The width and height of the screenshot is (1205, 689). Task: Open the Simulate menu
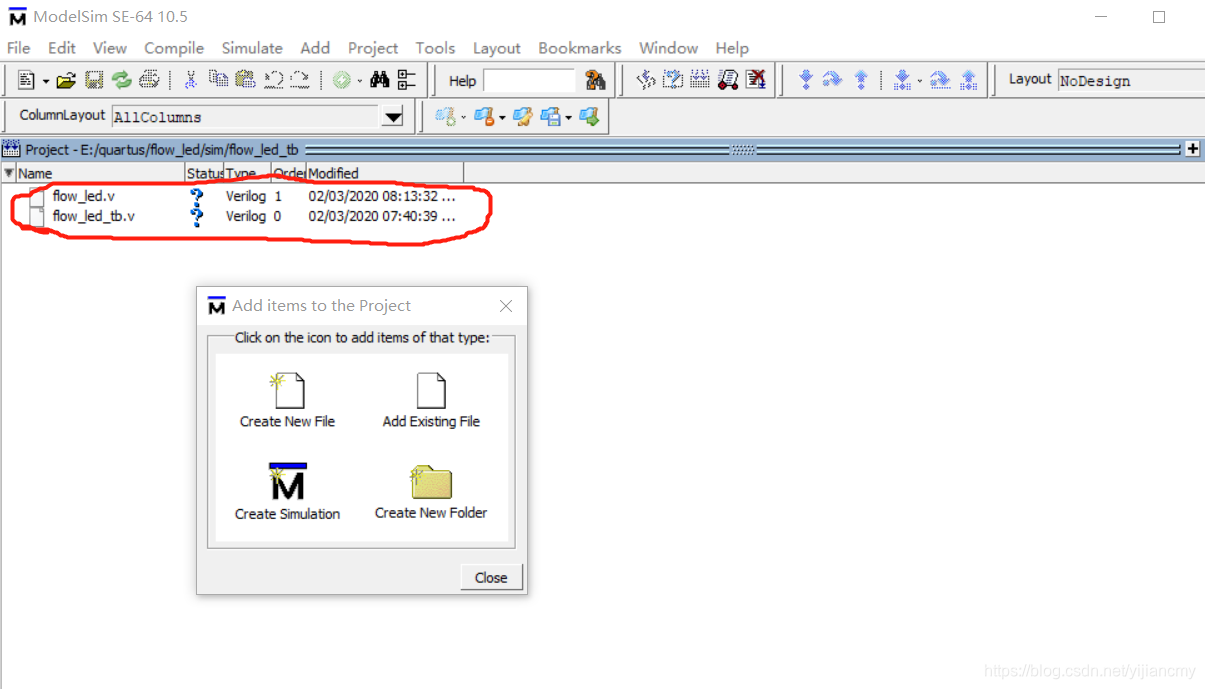point(252,48)
